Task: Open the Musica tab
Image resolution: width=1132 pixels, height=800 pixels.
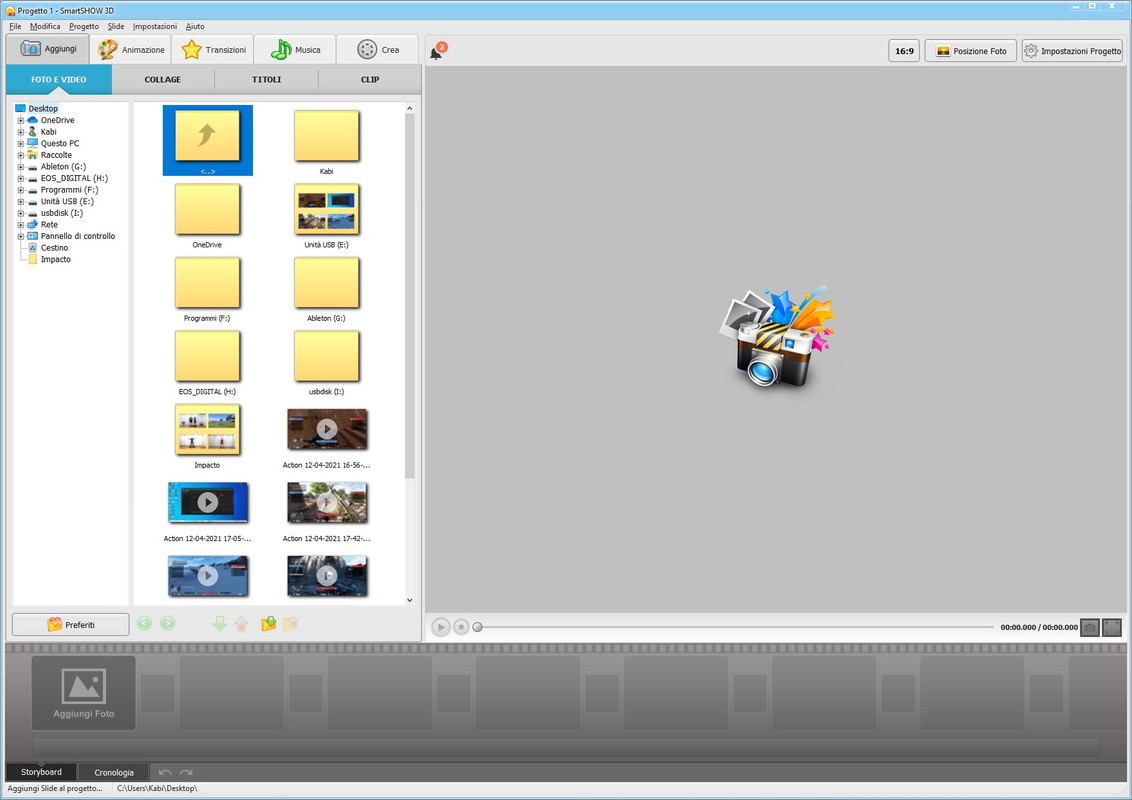Action: [x=296, y=50]
